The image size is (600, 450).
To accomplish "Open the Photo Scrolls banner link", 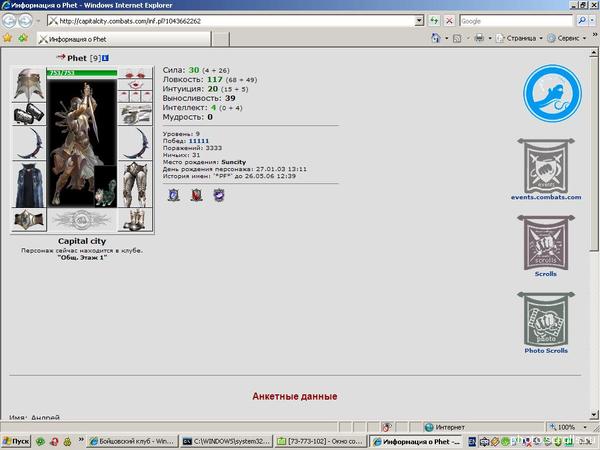I will click(546, 322).
